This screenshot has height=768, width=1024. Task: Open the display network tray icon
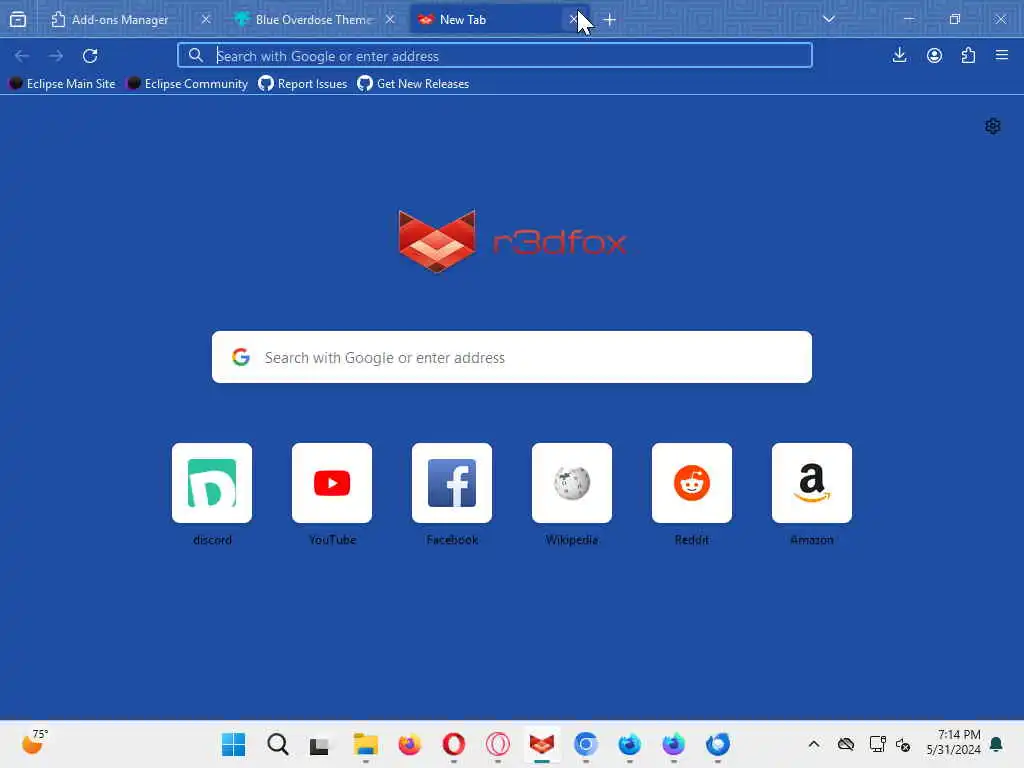pyautogui.click(x=877, y=744)
